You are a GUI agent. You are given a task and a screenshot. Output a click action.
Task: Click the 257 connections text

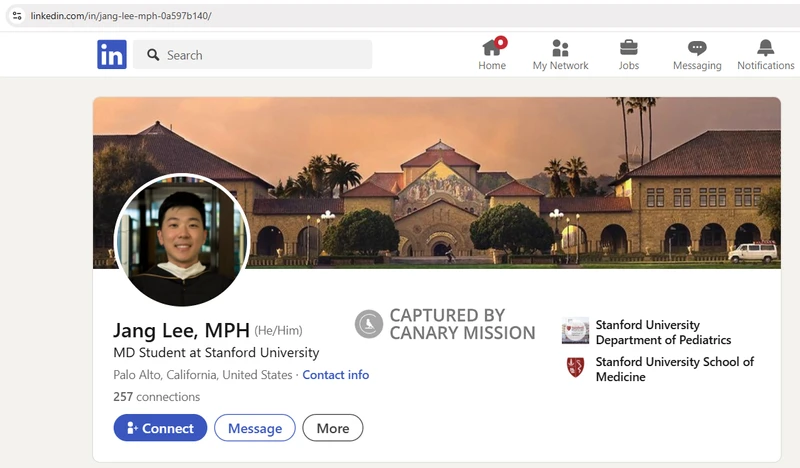click(157, 397)
